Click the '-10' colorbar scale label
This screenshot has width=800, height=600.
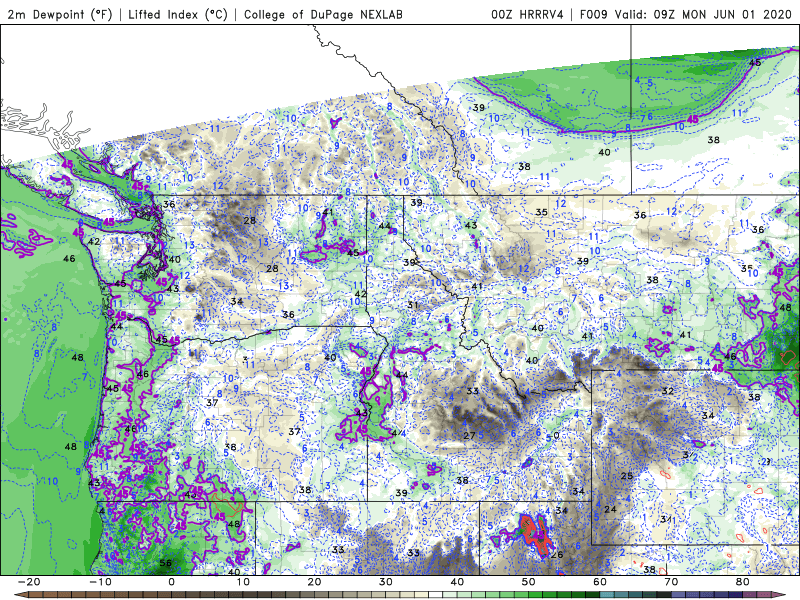pyautogui.click(x=100, y=582)
